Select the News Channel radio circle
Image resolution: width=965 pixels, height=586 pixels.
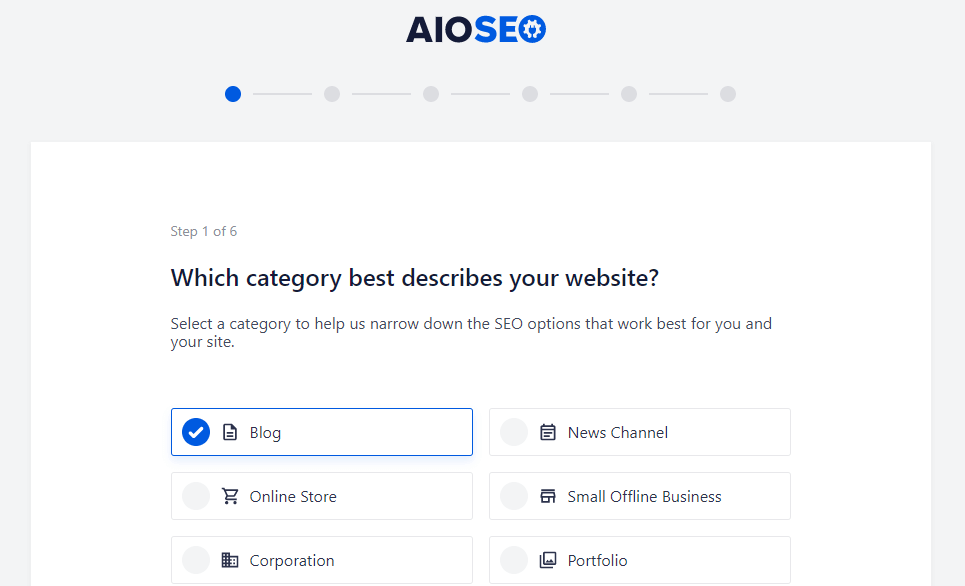coord(514,432)
